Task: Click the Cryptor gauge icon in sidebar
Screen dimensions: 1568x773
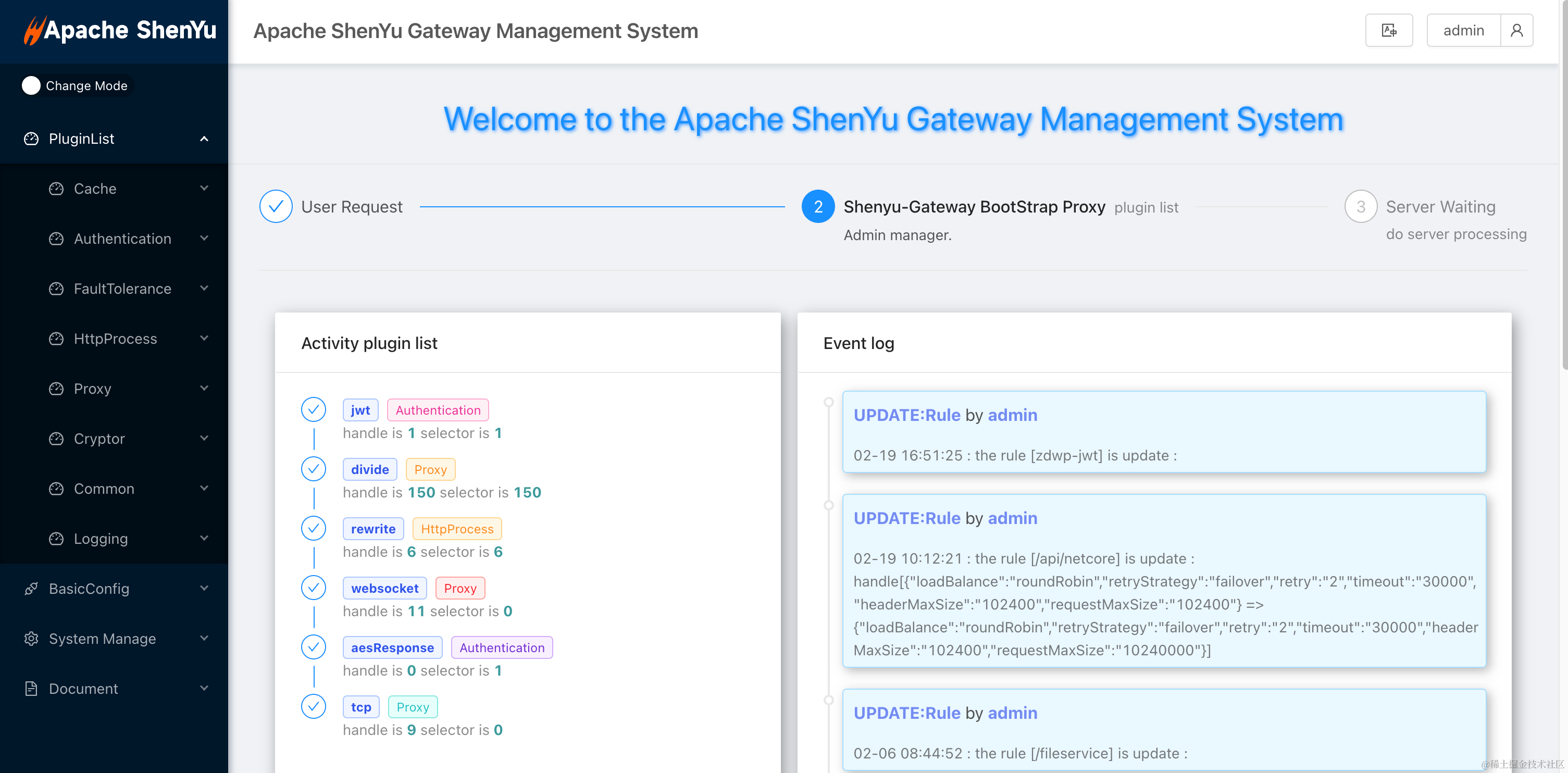Action: pos(56,439)
